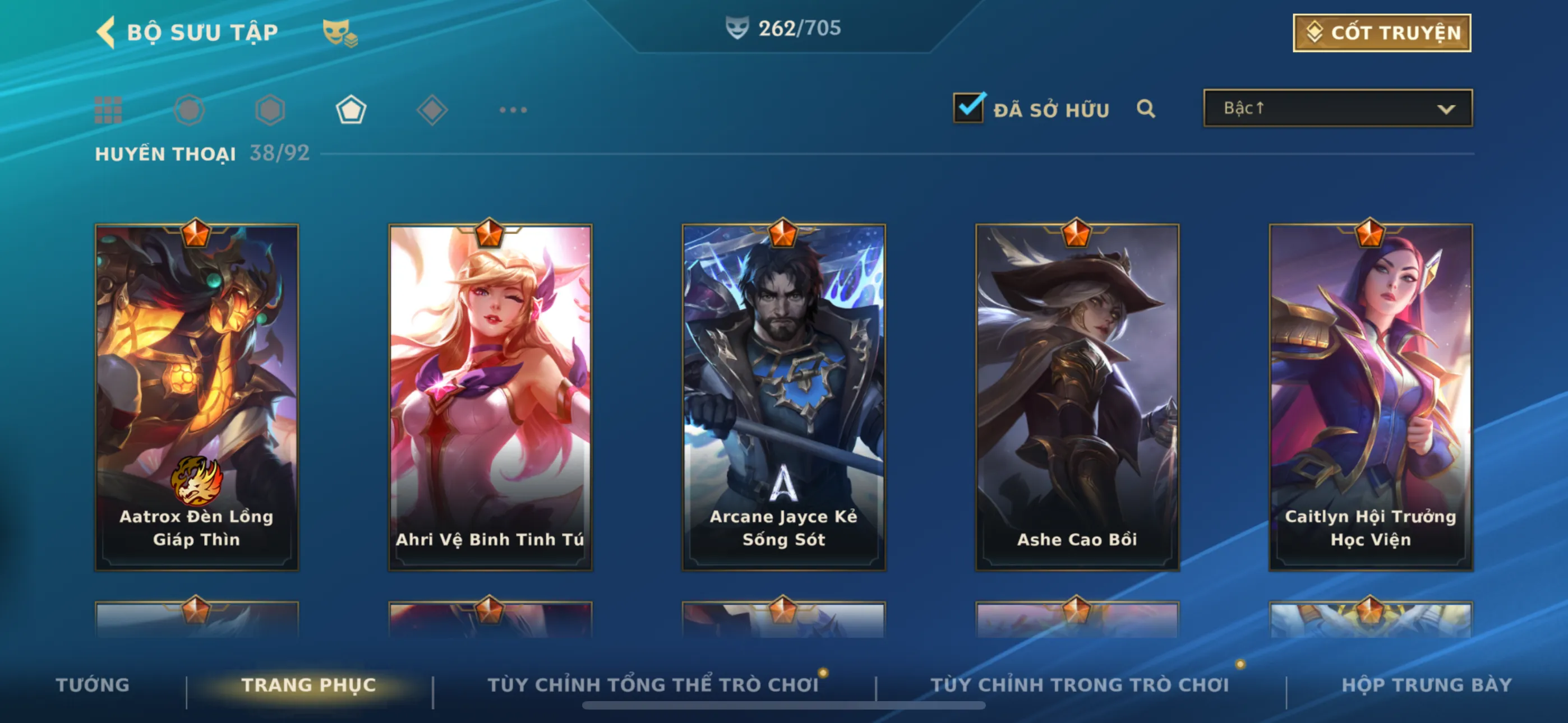Select the pentagon legendary rarity icon
The width and height of the screenshot is (1568, 723).
[351, 110]
